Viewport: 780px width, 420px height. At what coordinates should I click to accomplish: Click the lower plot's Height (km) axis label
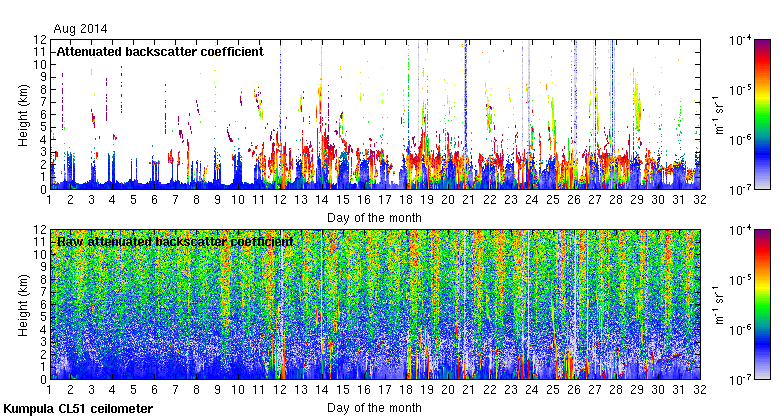22,305
